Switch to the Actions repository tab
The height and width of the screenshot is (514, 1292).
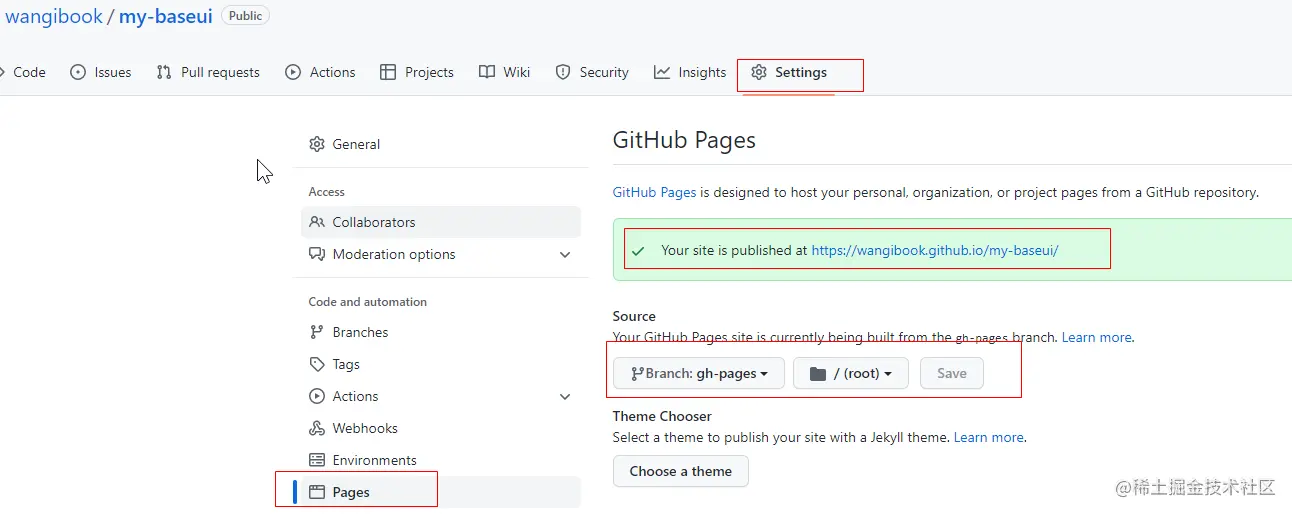(320, 72)
